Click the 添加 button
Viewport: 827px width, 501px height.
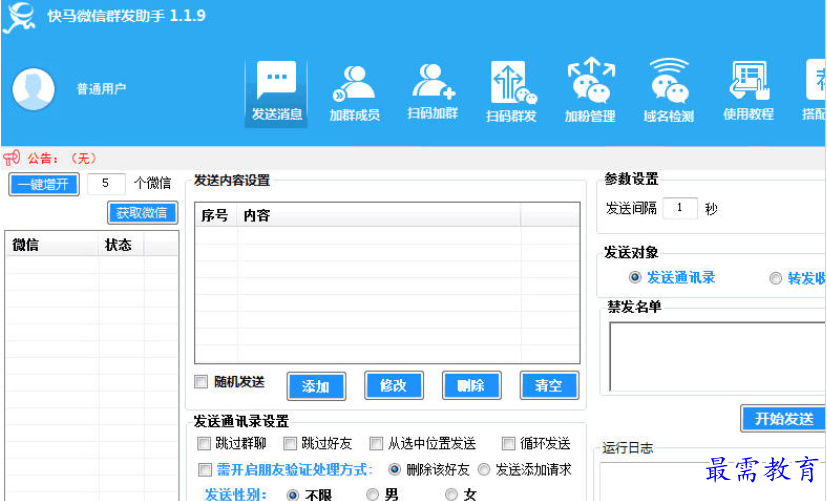pyautogui.click(x=316, y=386)
